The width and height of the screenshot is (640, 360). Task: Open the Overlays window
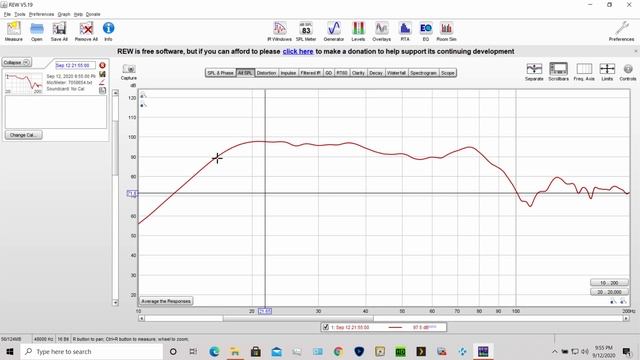(x=382, y=31)
